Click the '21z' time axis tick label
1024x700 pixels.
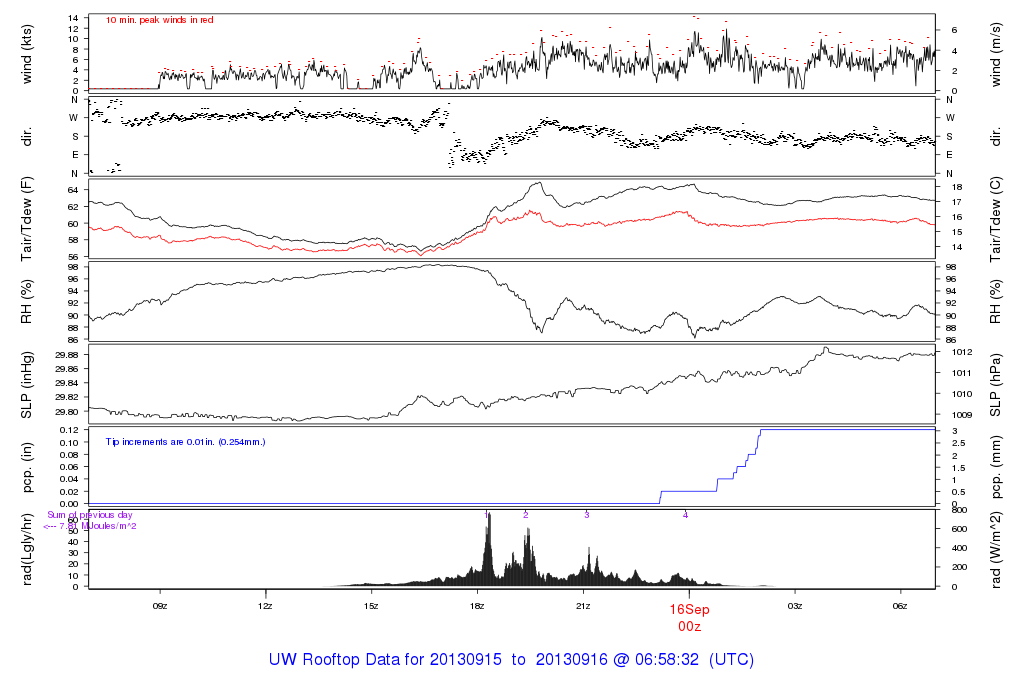coord(583,606)
